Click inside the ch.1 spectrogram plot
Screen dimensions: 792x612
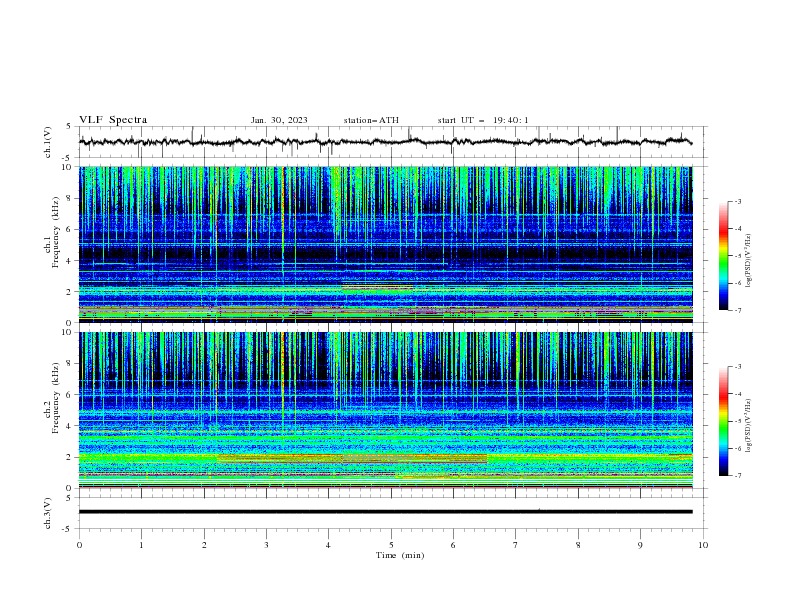(385, 244)
